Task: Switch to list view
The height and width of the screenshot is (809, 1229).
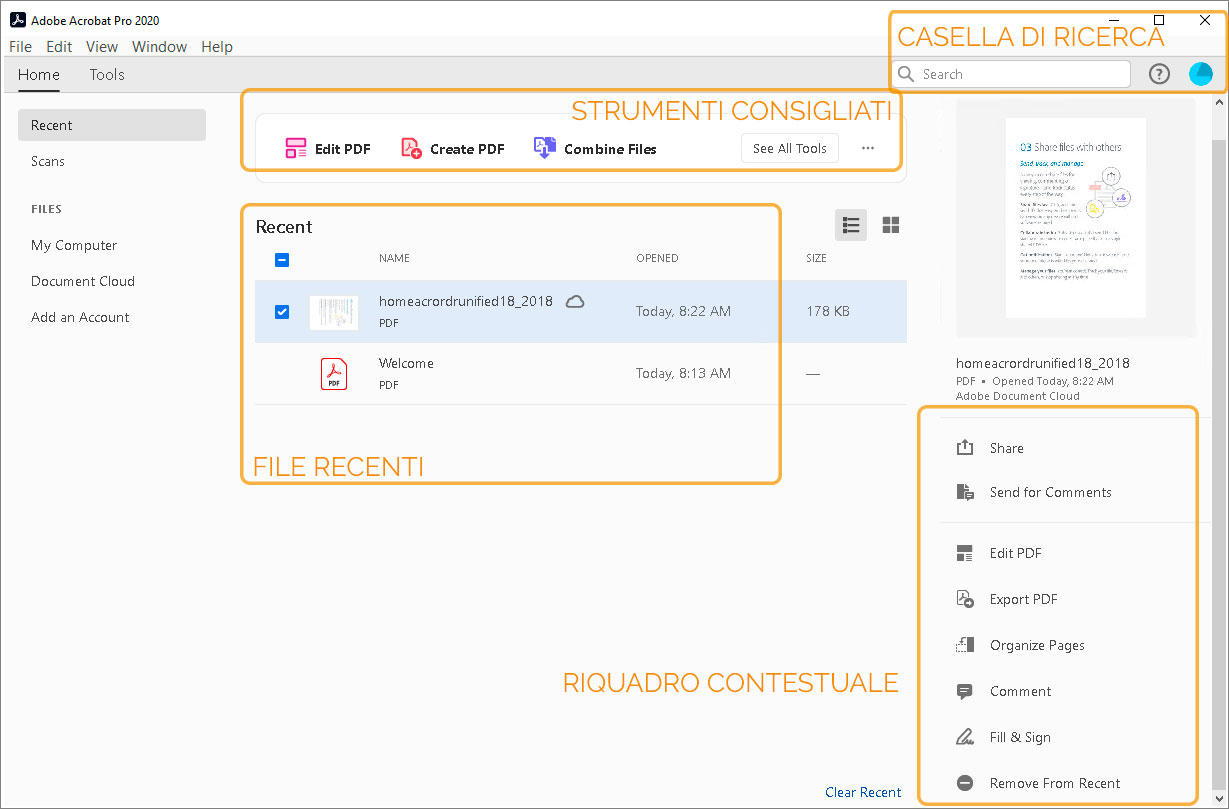Action: 851,226
